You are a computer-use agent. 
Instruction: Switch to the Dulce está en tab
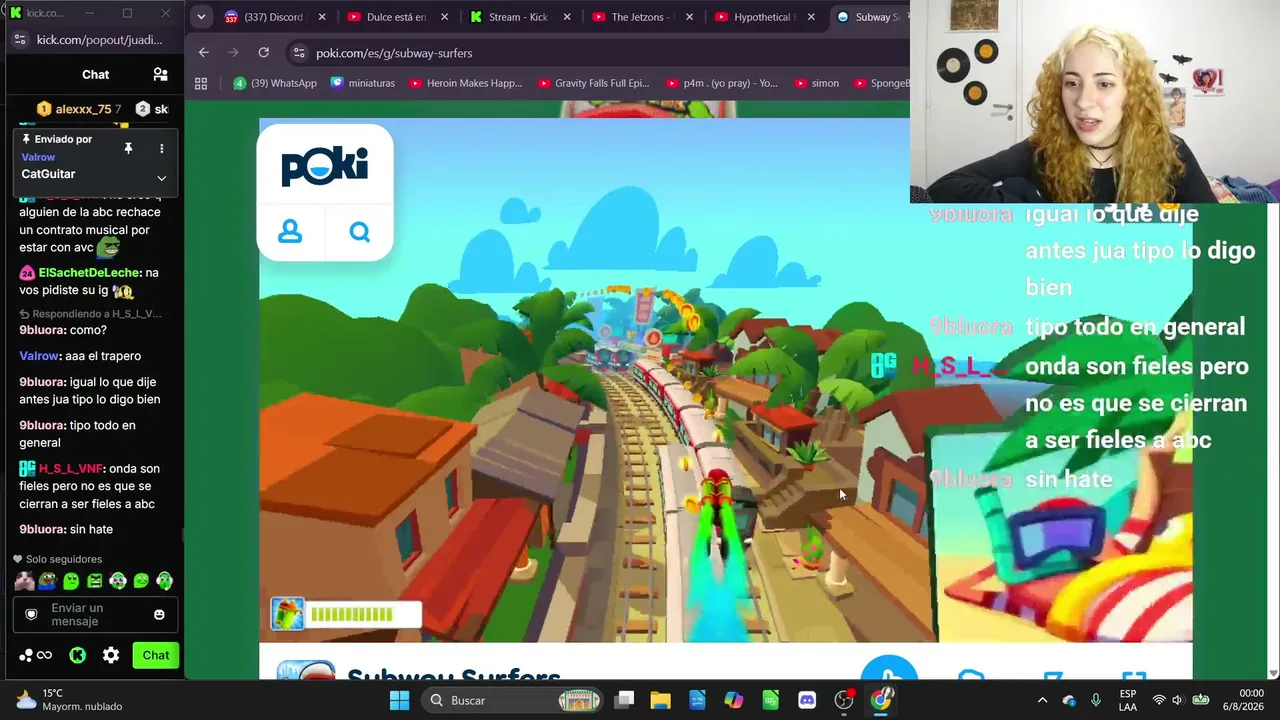396,17
